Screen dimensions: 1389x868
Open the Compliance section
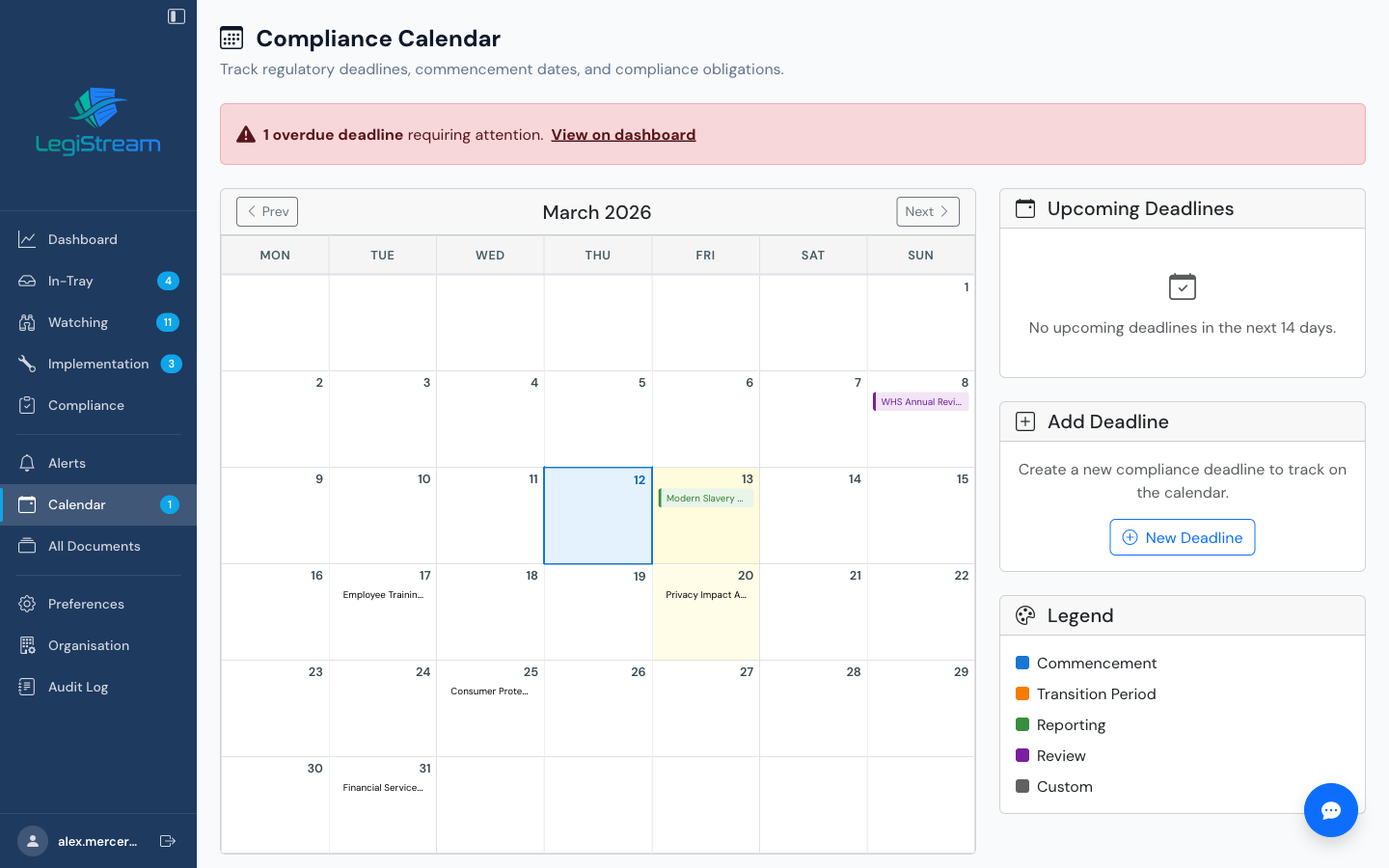coord(86,405)
